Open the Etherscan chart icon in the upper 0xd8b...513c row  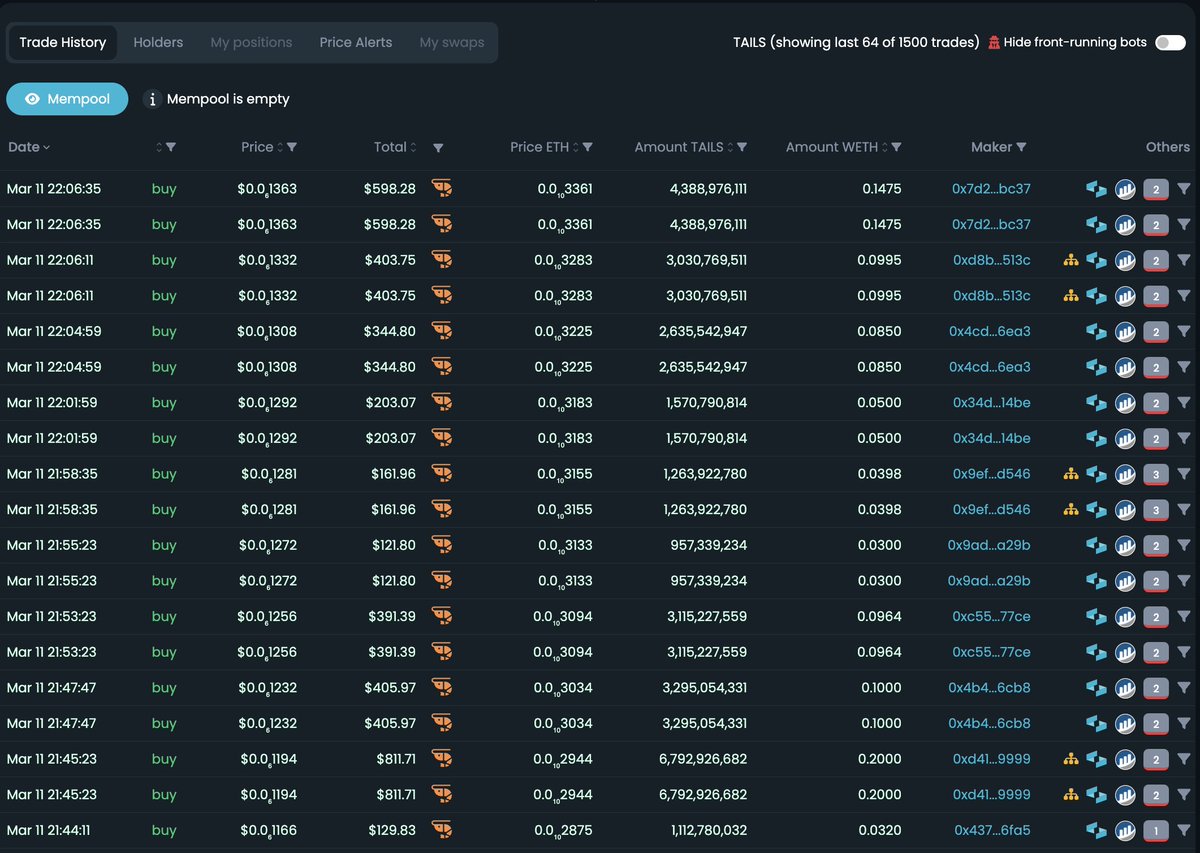pos(1126,260)
